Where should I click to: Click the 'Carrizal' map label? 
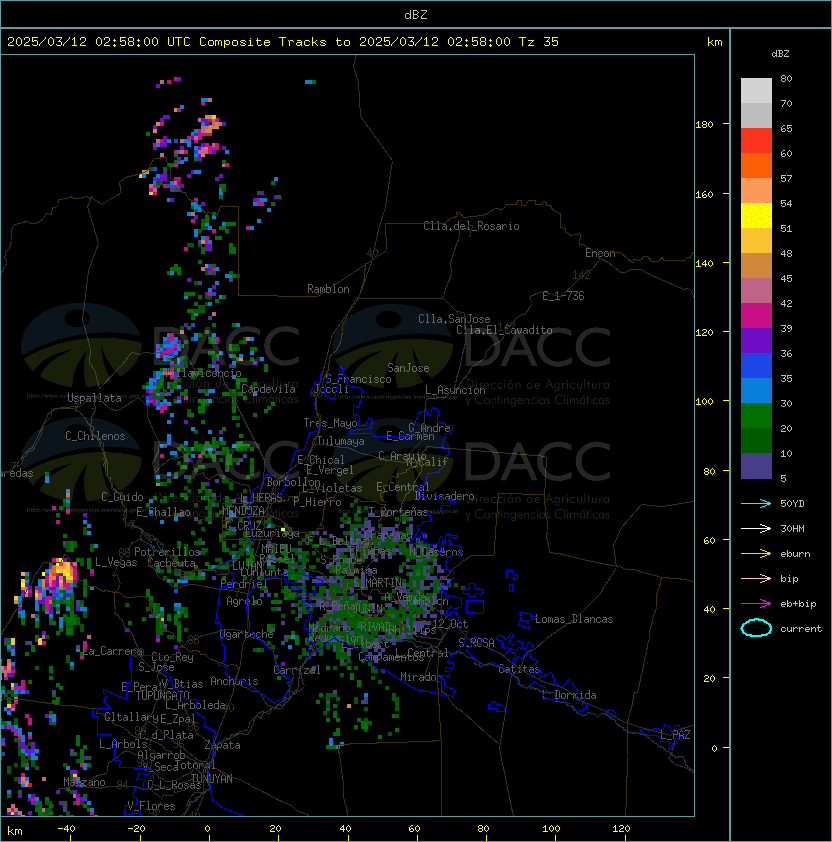pyautogui.click(x=297, y=670)
